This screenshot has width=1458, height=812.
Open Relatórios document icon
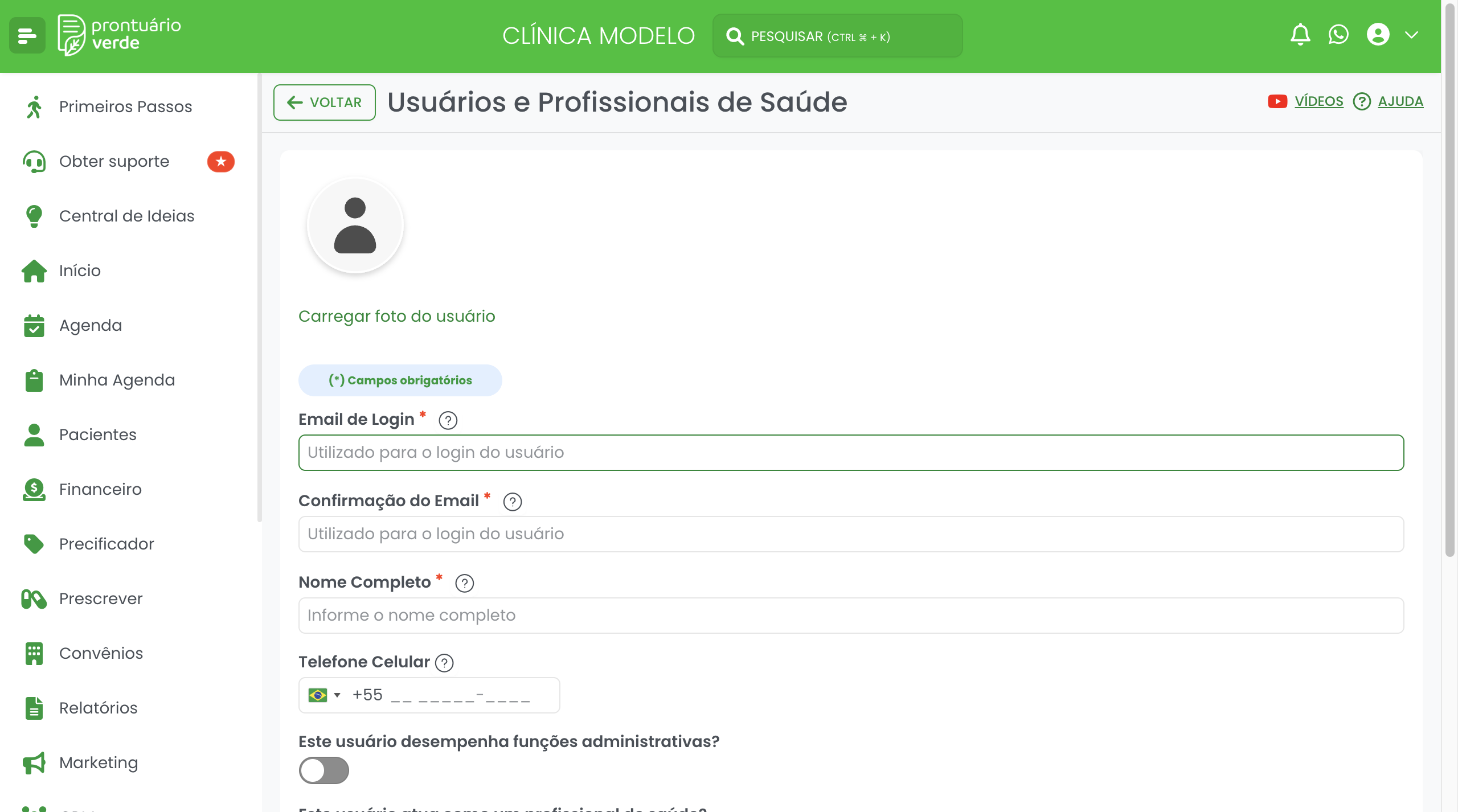(x=34, y=708)
